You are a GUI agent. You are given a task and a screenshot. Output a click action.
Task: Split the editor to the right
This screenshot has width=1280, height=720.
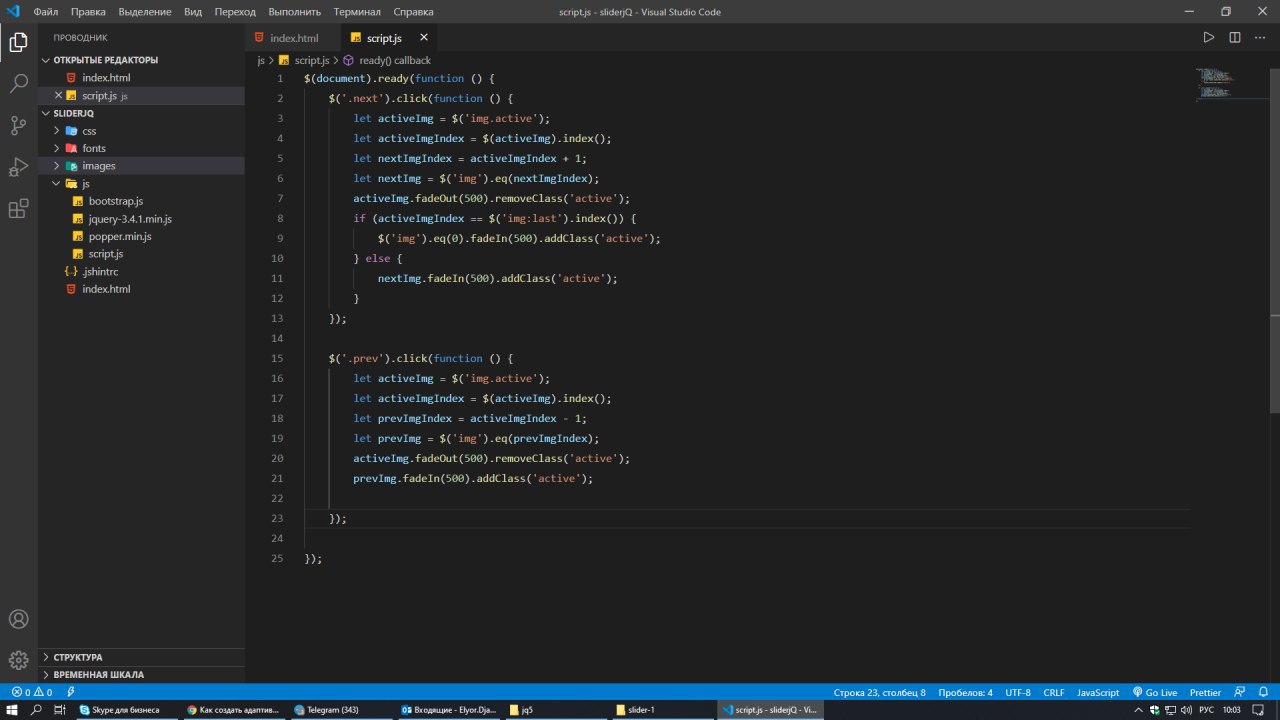[x=1234, y=38]
